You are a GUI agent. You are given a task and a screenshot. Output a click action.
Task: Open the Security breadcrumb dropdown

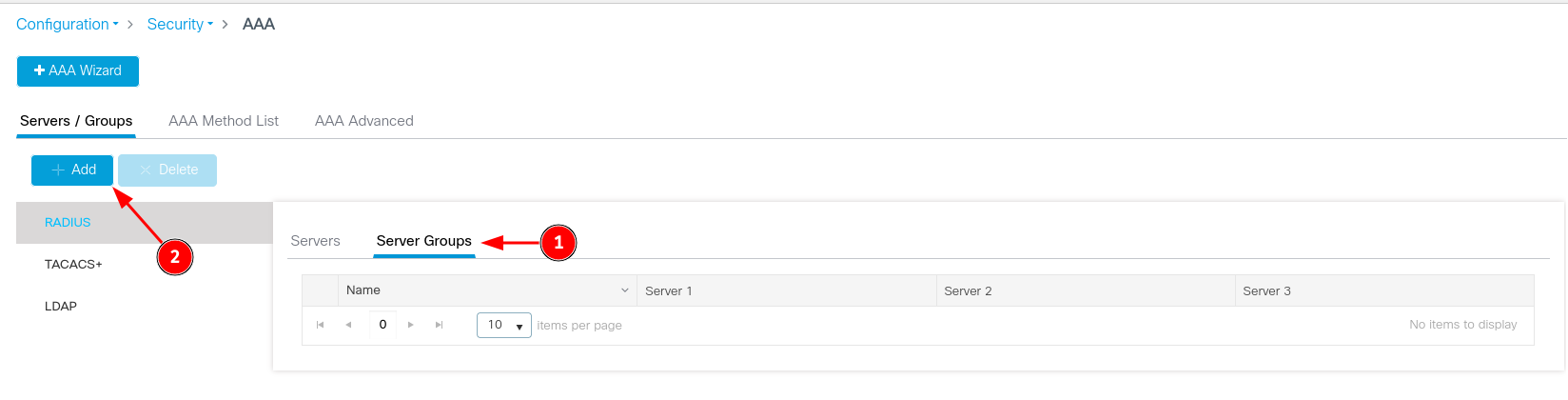pos(180,24)
